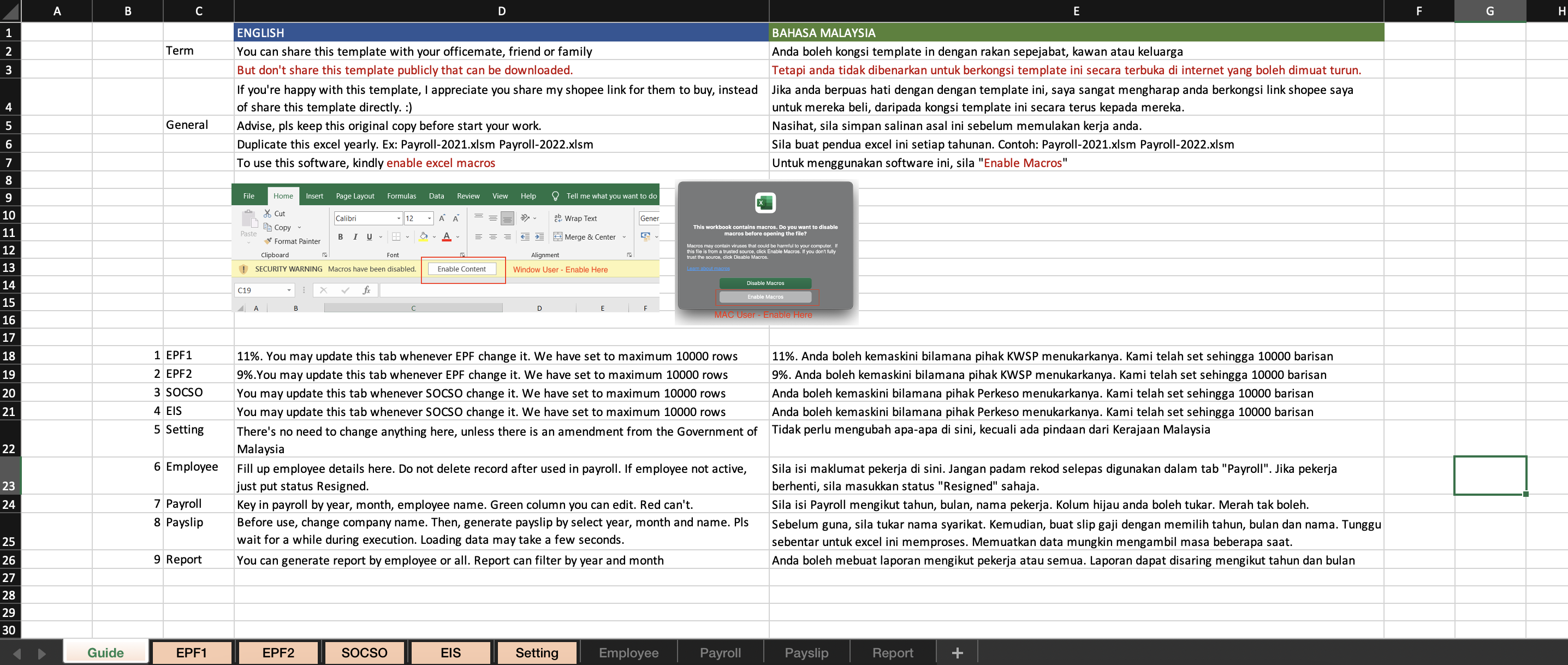Click the next sheet navigation arrow

pyautogui.click(x=41, y=654)
